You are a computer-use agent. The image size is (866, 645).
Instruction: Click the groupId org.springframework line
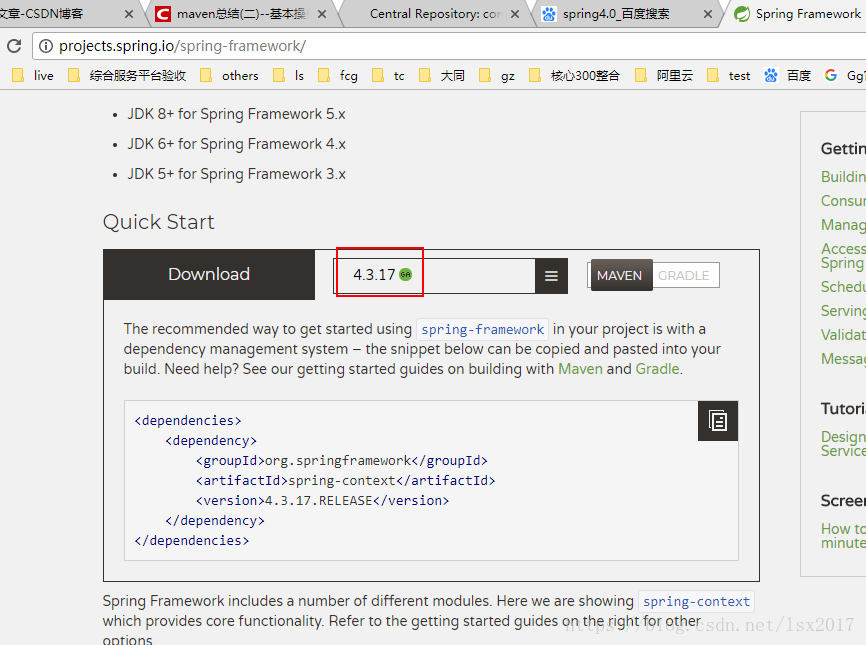342,461
